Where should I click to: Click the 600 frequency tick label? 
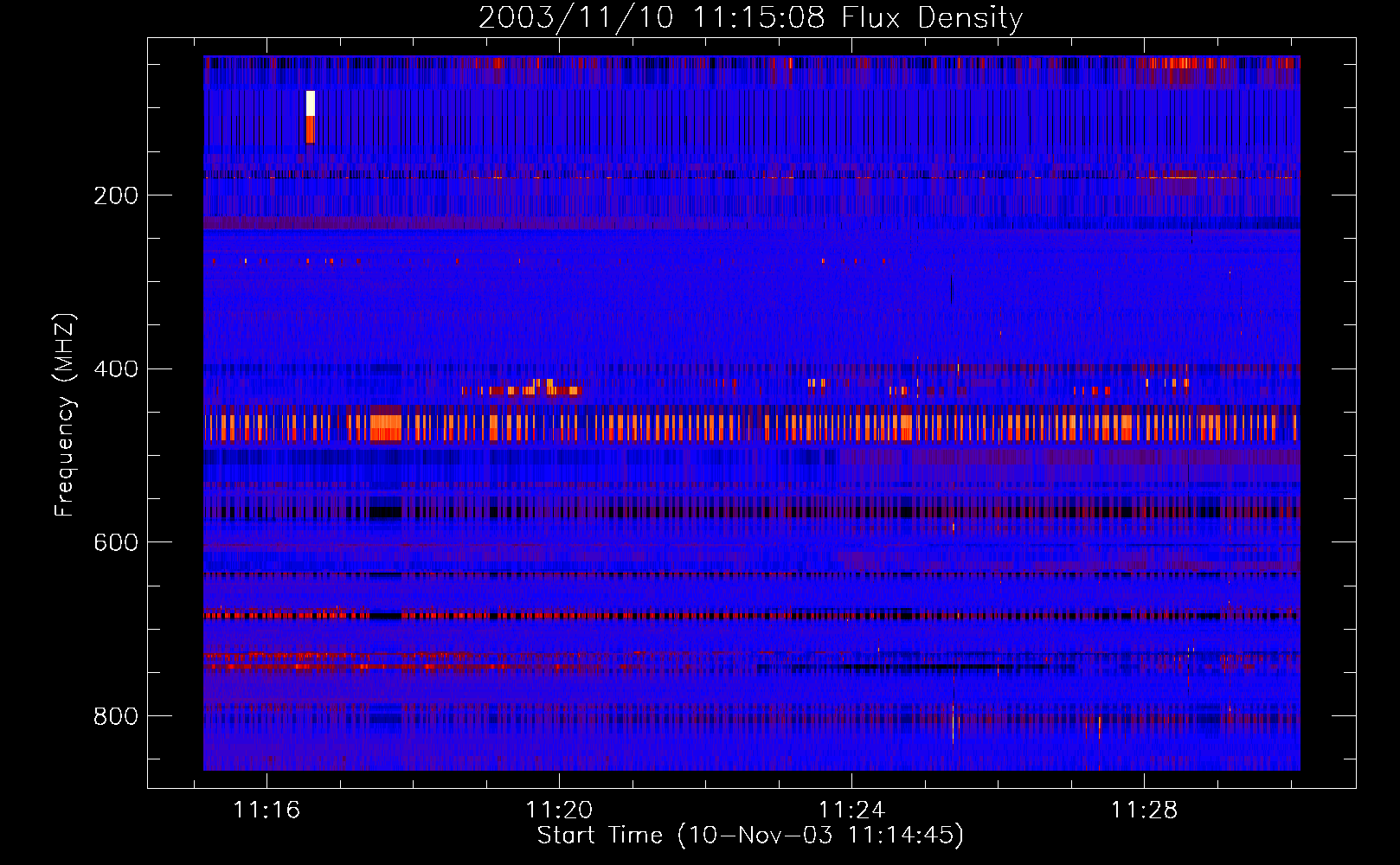(x=116, y=542)
